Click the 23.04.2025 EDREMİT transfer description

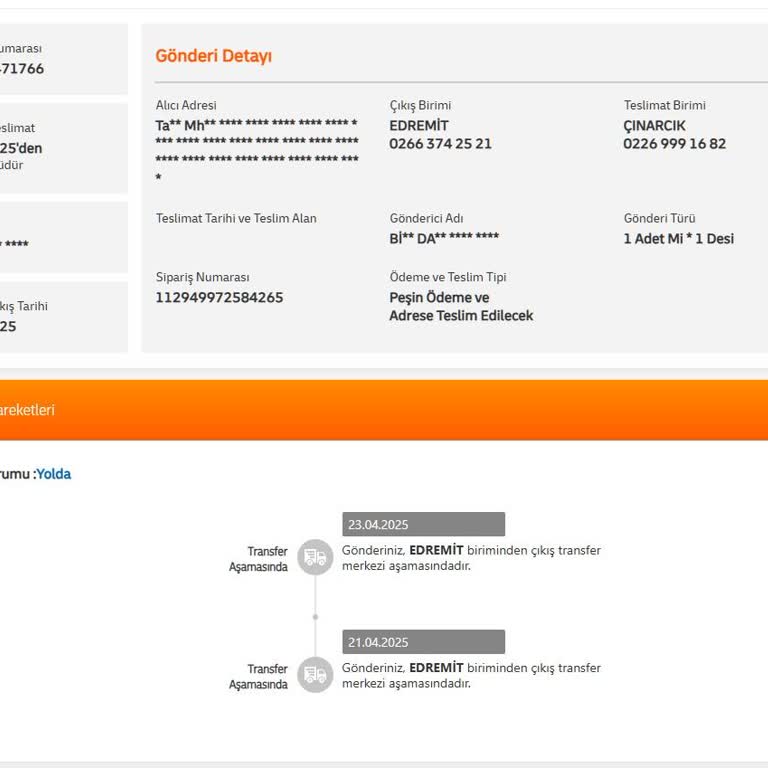point(471,558)
